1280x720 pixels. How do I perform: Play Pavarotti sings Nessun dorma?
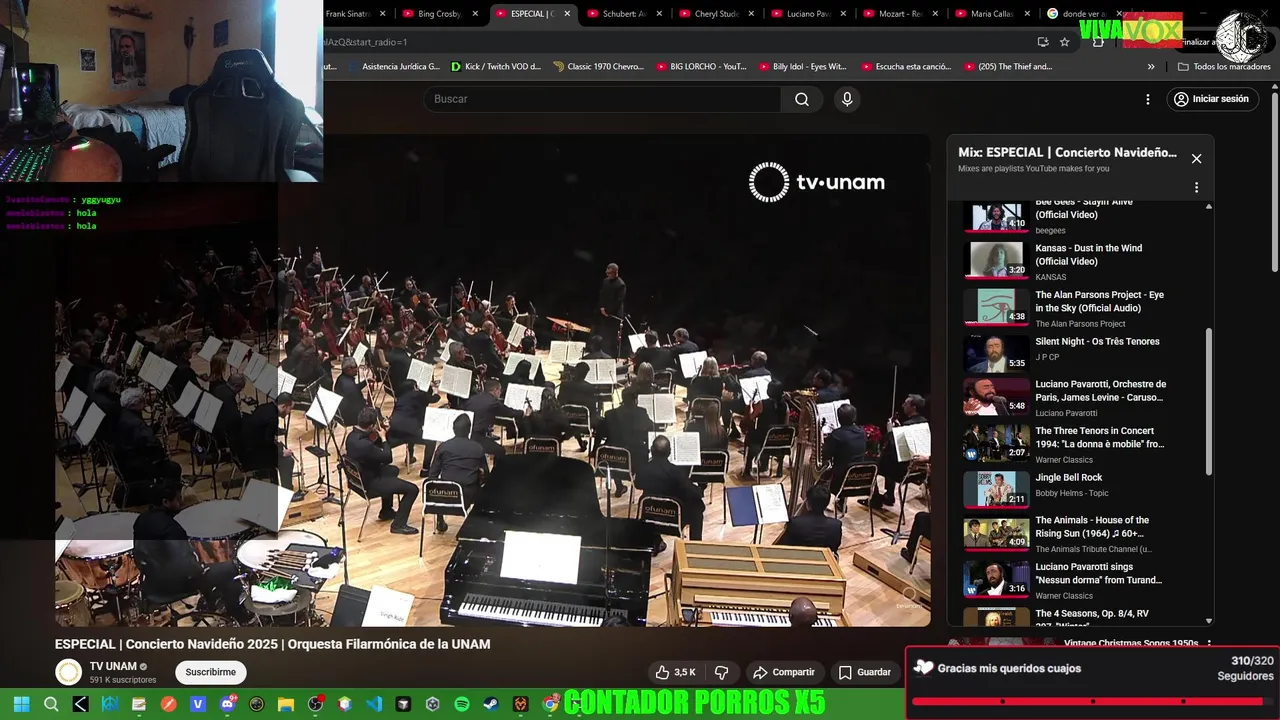[x=995, y=580]
